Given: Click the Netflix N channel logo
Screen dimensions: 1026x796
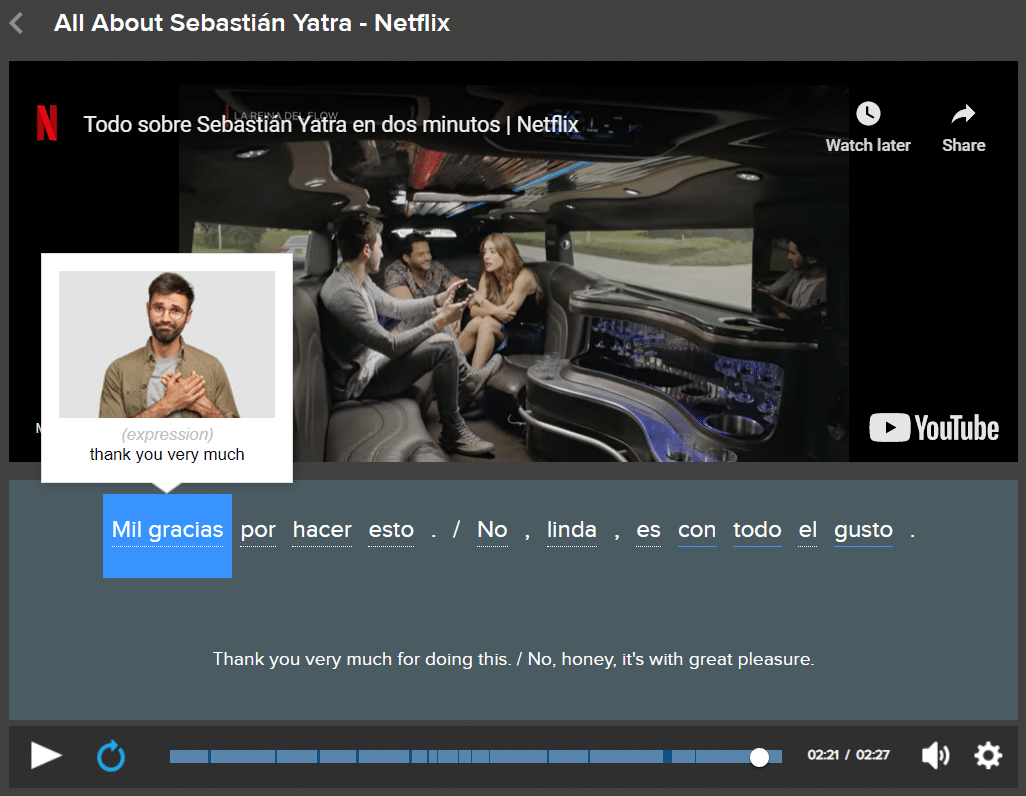Looking at the screenshot, I should tap(47, 124).
